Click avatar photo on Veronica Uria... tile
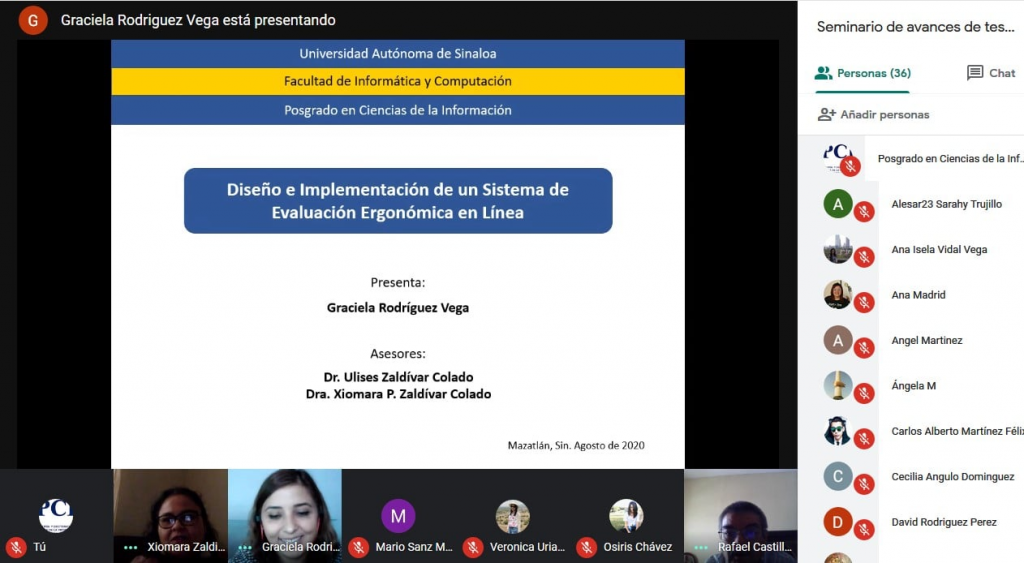 tap(512, 516)
